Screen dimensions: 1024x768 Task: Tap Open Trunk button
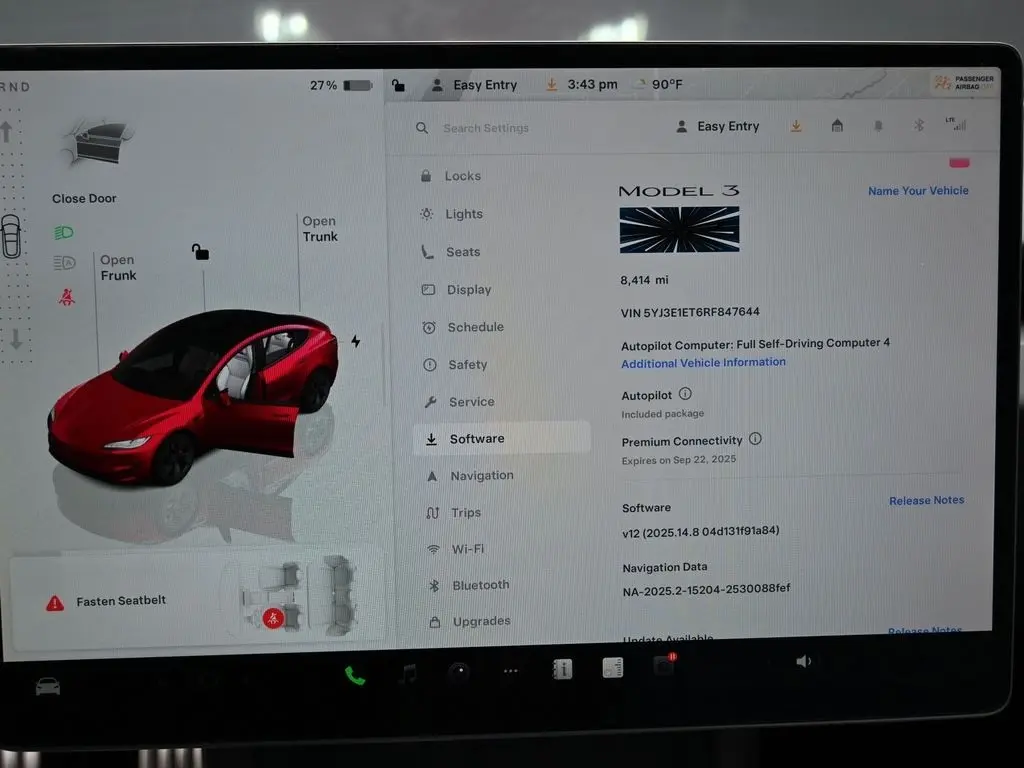pyautogui.click(x=319, y=229)
